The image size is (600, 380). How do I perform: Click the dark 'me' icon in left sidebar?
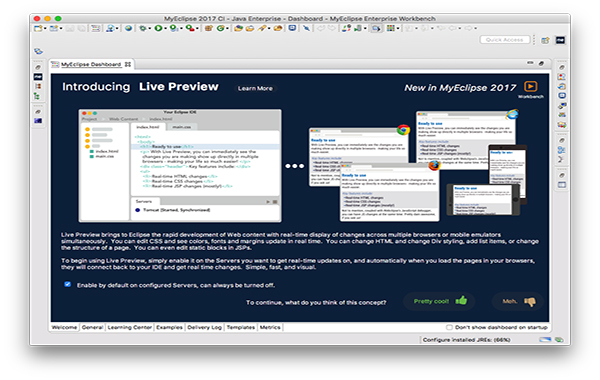pyautogui.click(x=38, y=77)
